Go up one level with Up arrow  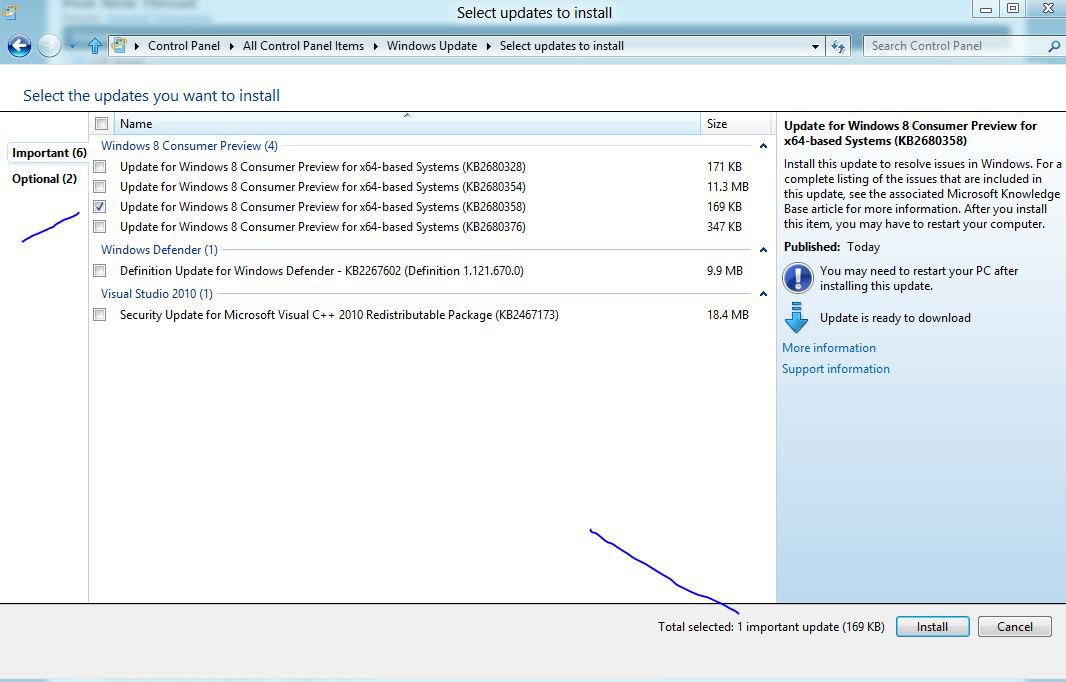click(94, 46)
